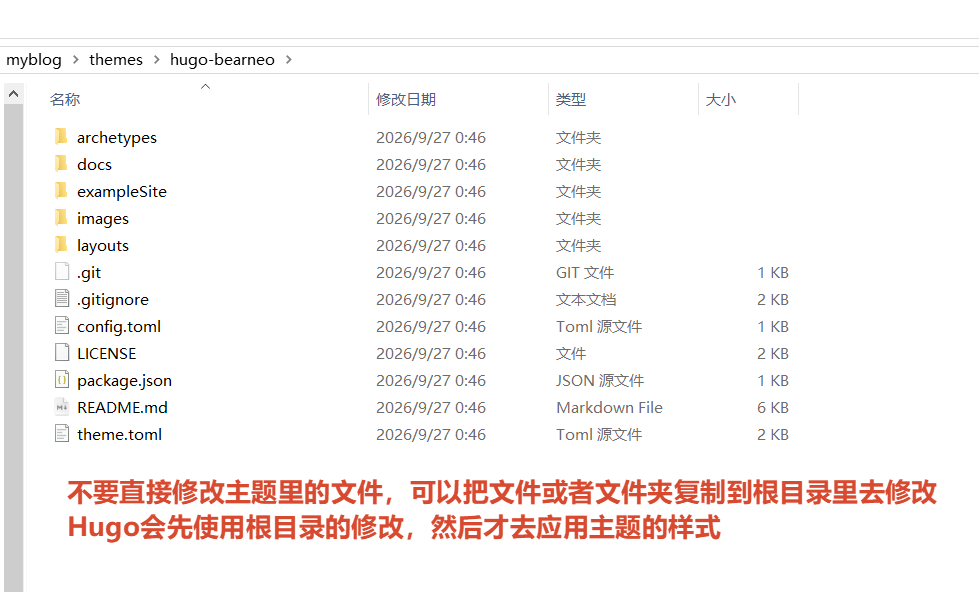
Task: Click the images folder icon
Action: point(61,217)
